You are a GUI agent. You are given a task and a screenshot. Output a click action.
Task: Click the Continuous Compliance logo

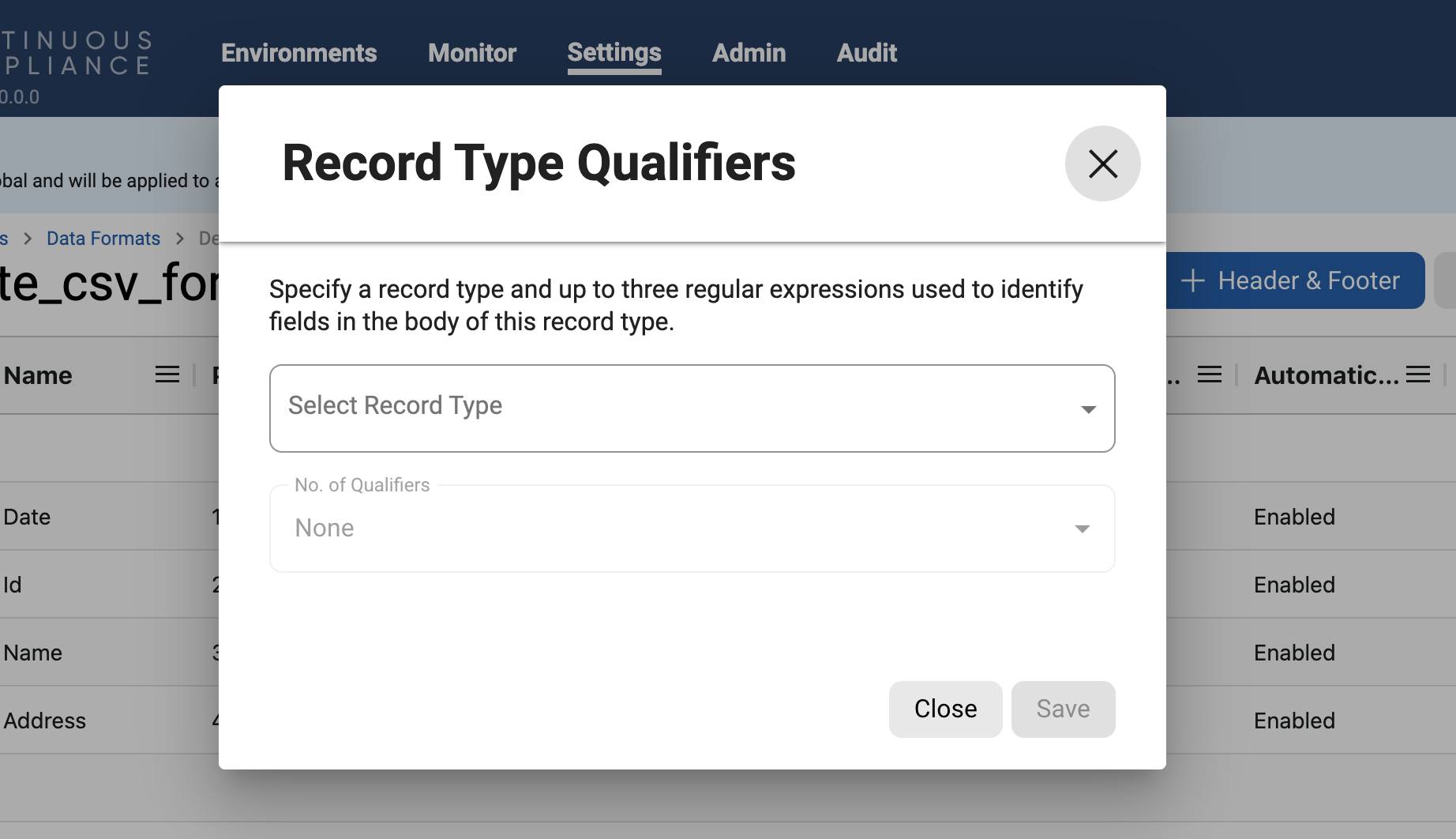[75, 53]
